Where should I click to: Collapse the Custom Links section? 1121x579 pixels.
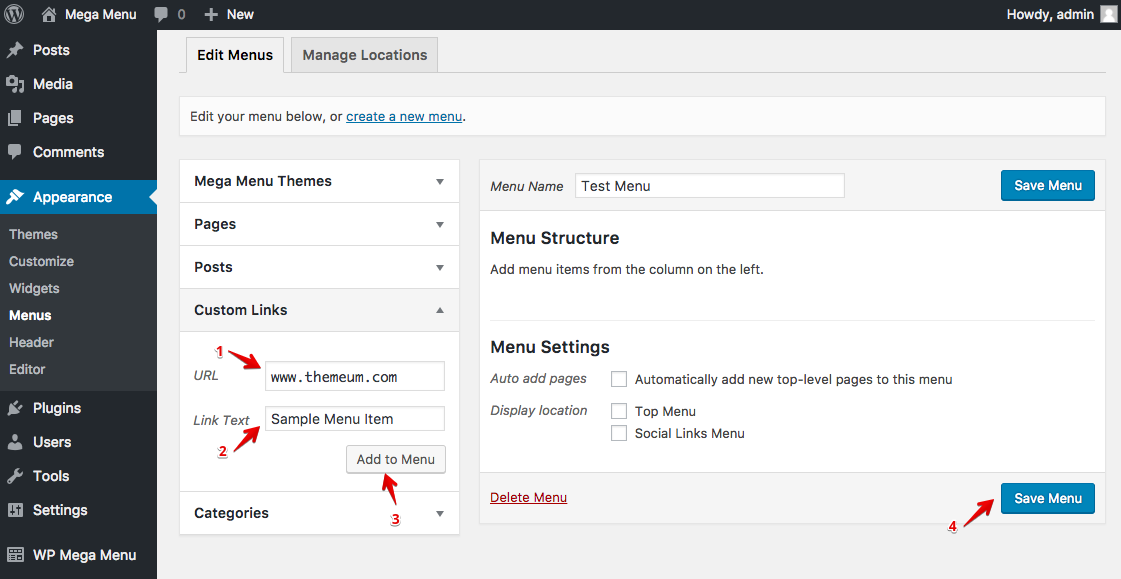tap(440, 310)
